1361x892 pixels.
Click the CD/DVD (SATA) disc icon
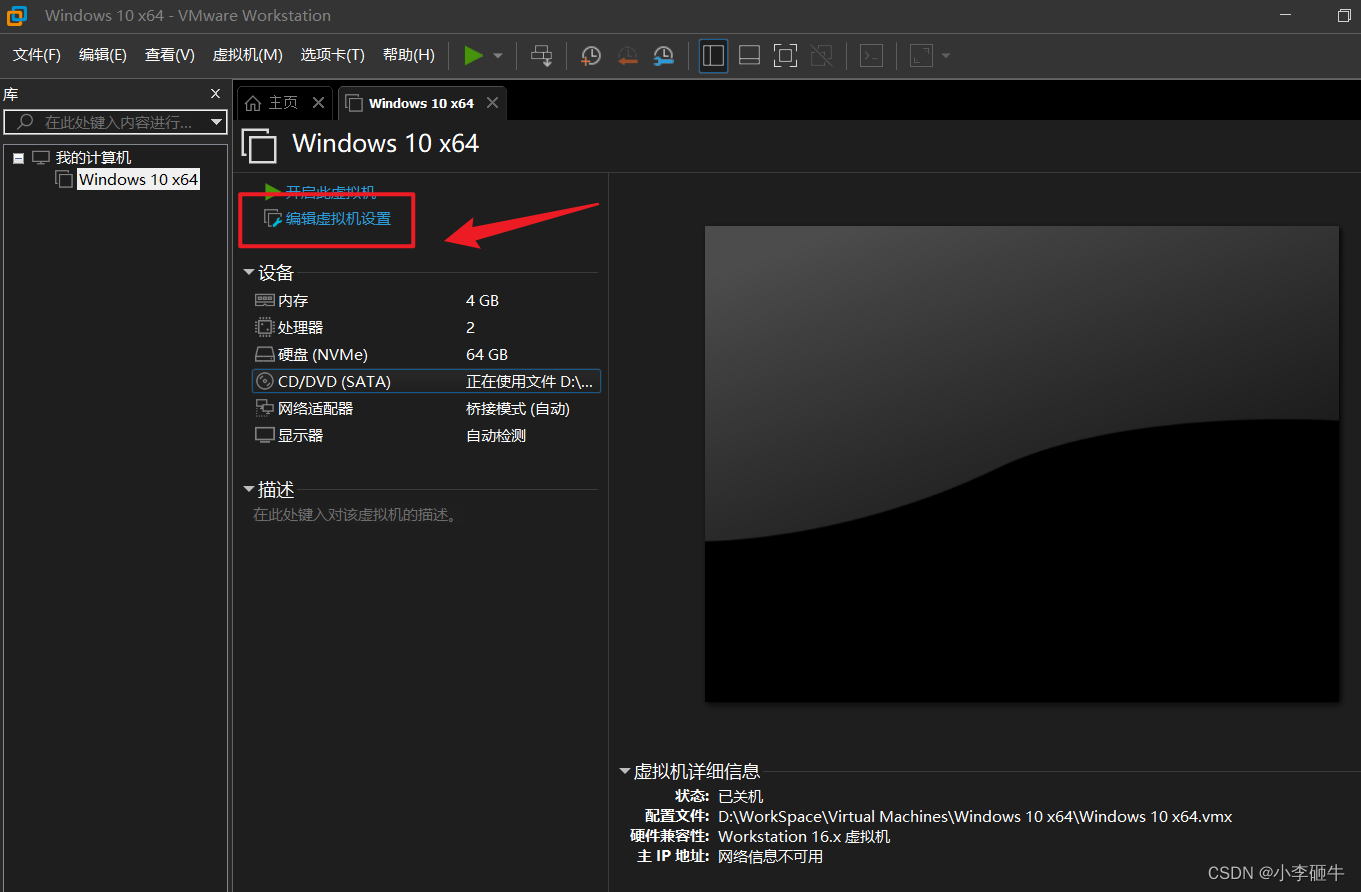point(265,381)
